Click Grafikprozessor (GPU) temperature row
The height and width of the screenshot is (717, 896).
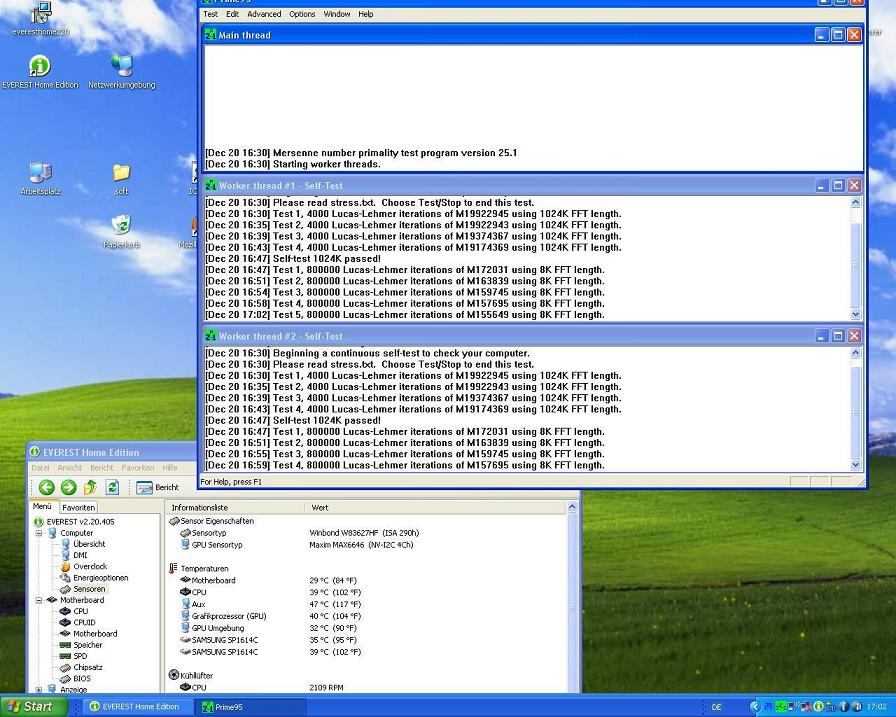click(x=366, y=616)
